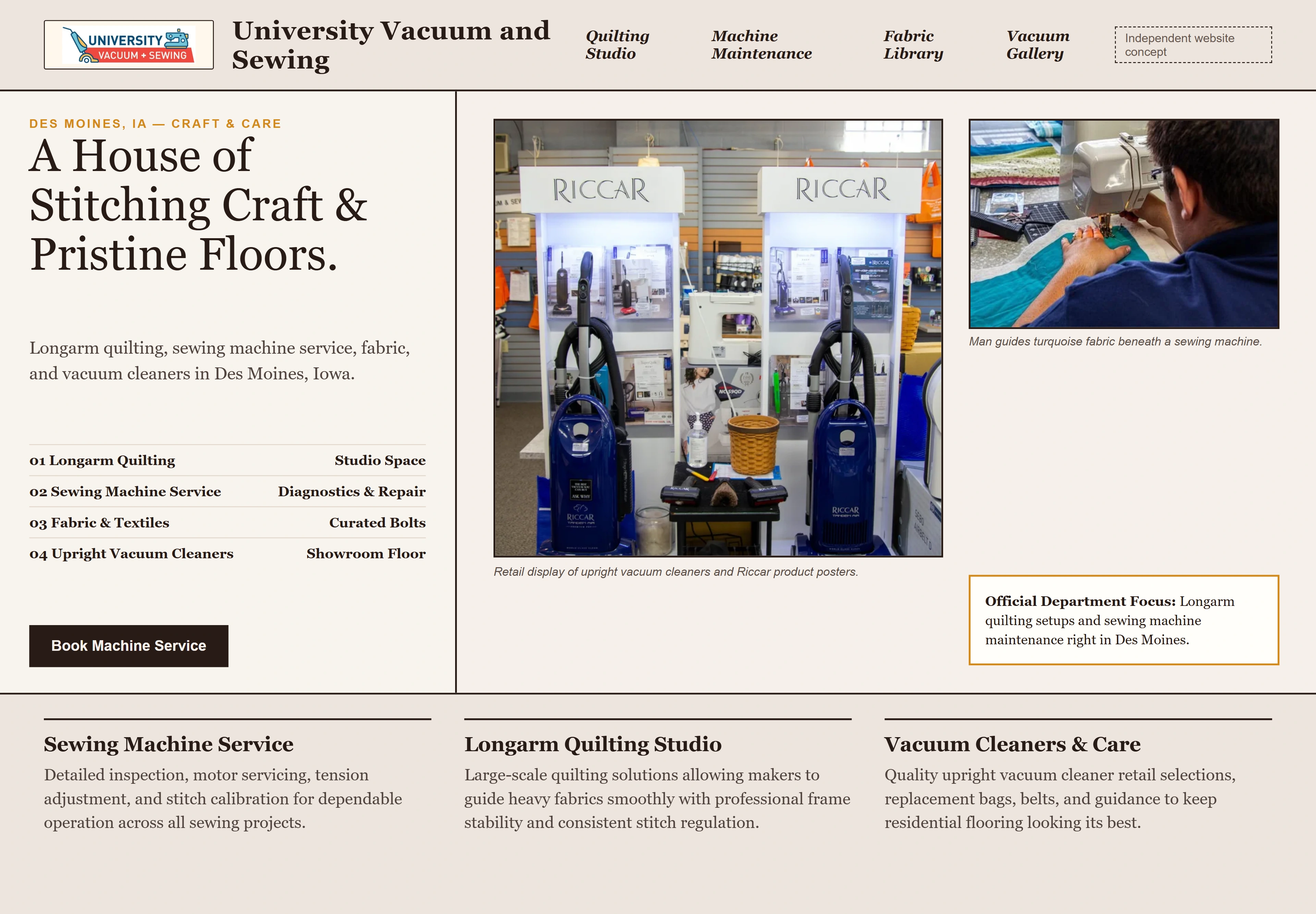
Task: Select the 03 Fabric & Textiles row
Action: (x=227, y=522)
